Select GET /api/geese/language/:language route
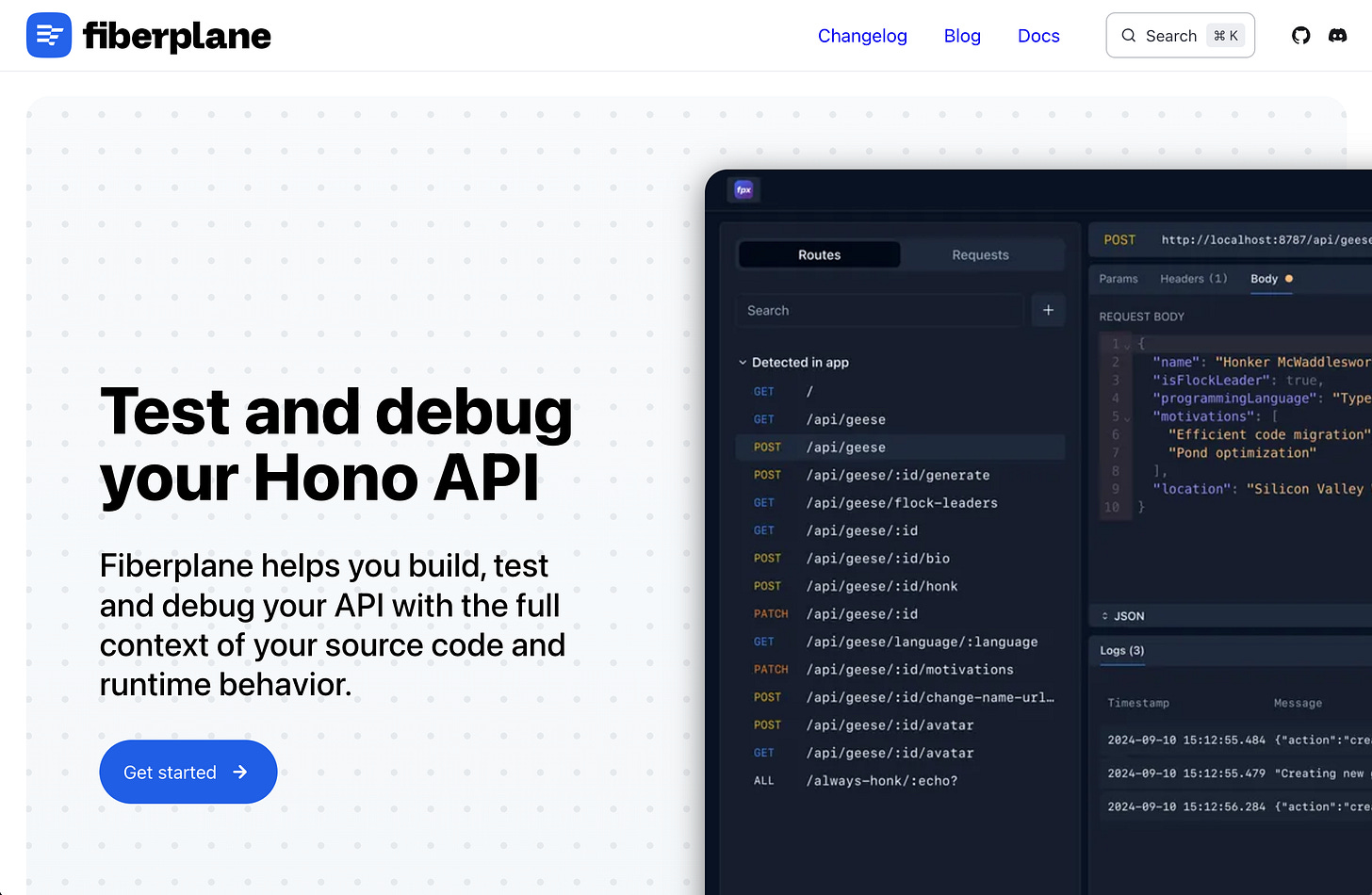The image size is (1372, 895). pyautogui.click(x=900, y=642)
